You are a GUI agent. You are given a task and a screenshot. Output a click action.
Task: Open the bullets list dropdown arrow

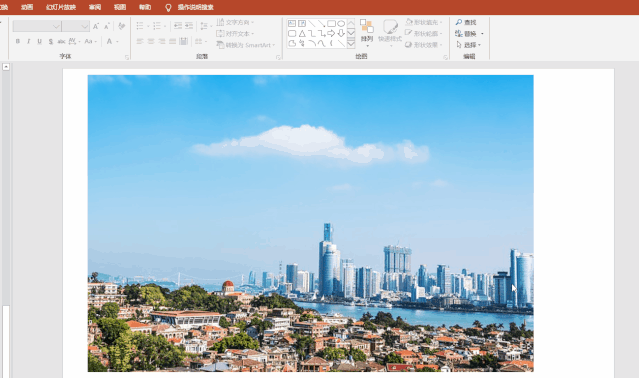coord(148,26)
